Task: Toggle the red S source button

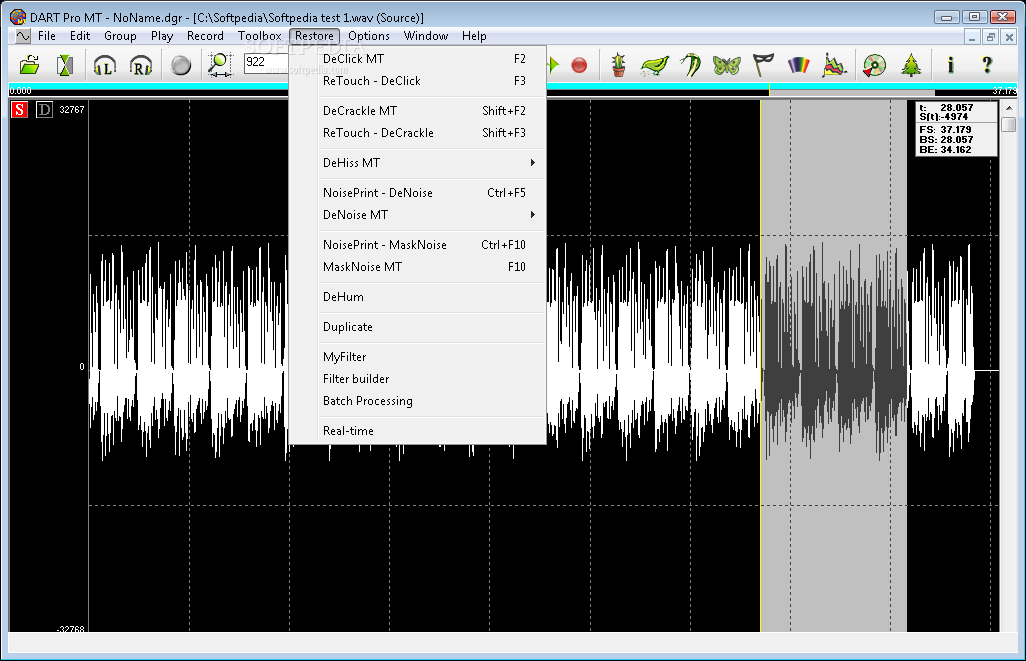Action: [x=20, y=109]
